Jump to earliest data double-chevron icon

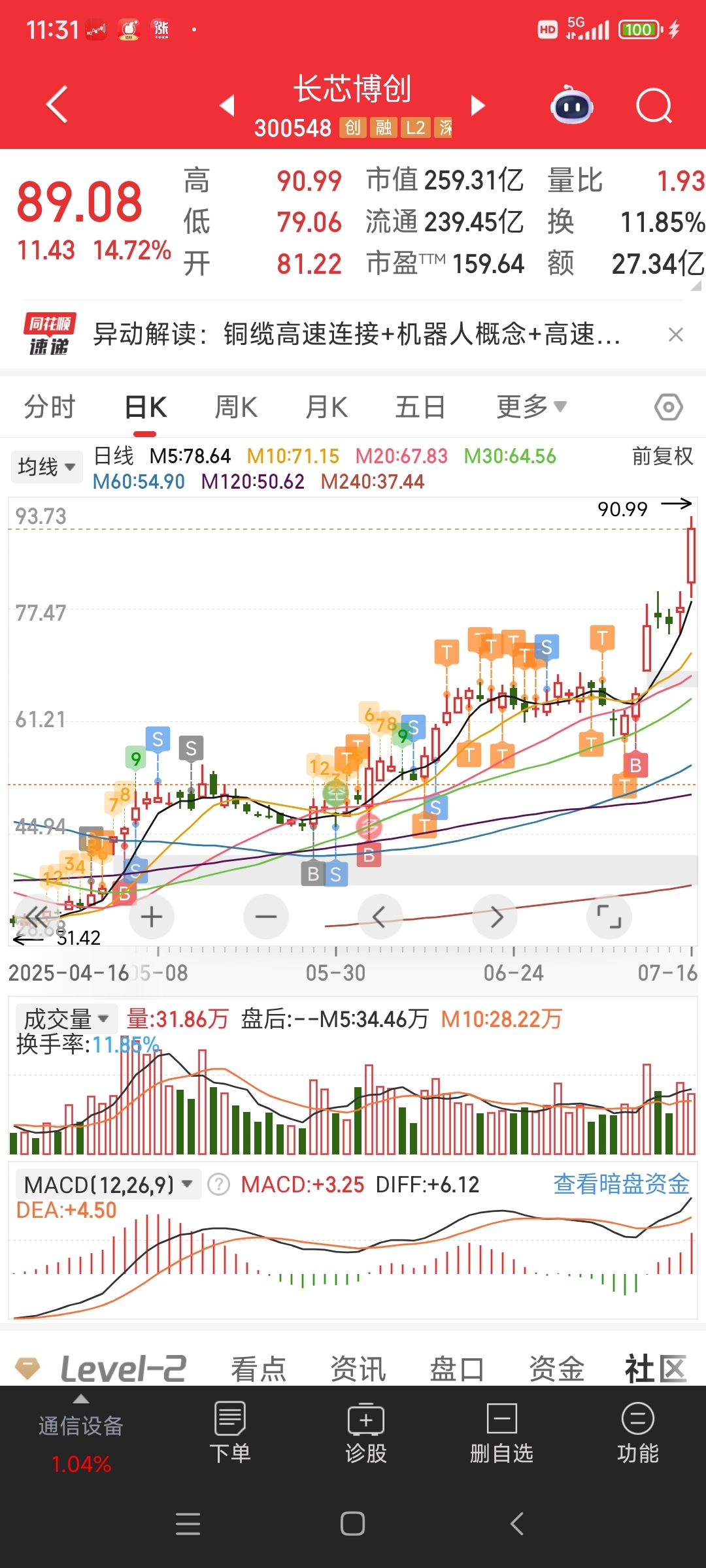point(37,917)
